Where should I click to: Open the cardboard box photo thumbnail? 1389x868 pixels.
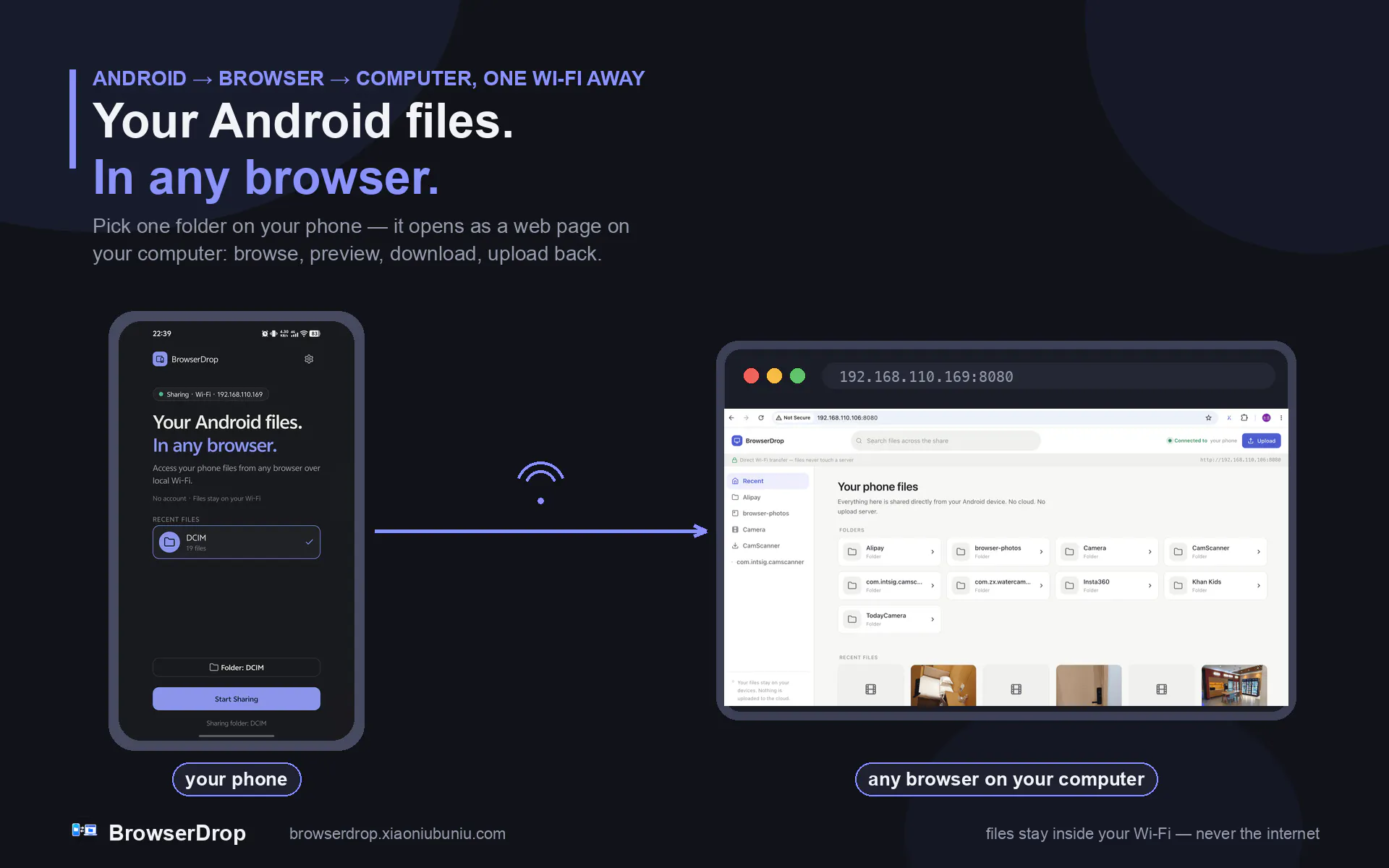(943, 685)
